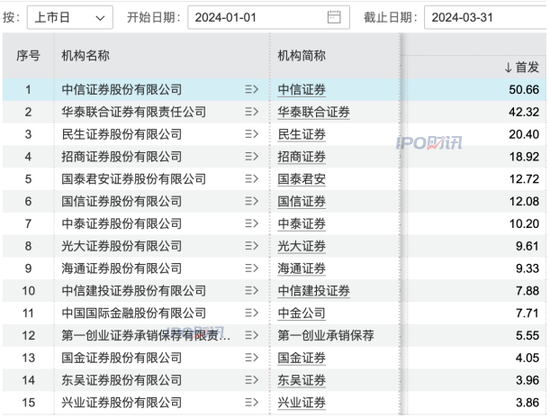The height and width of the screenshot is (418, 550).
Task: Open the 招商证券 short-name link
Action: (302, 157)
